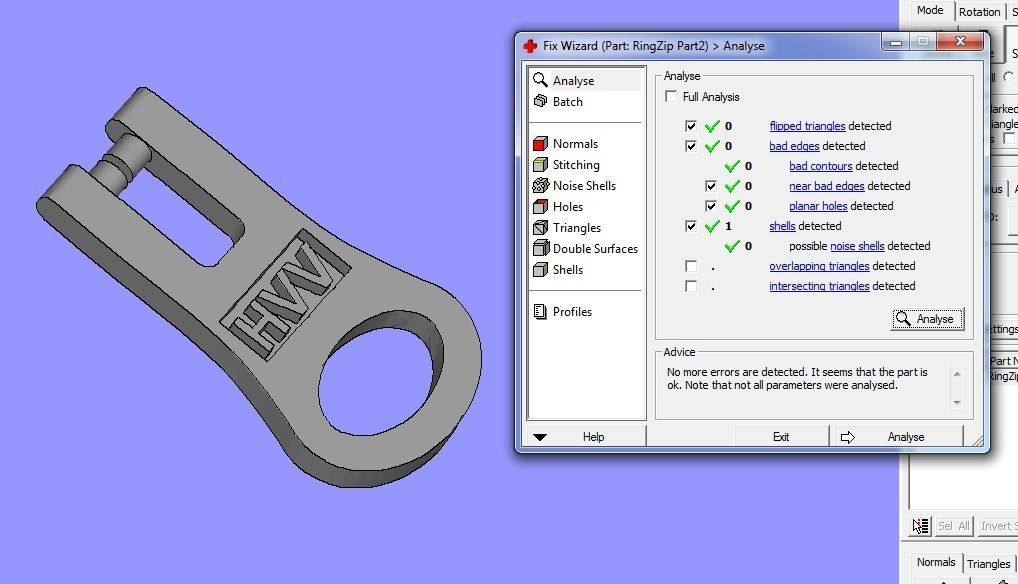Click the bottom Analyse arrow button

coord(897,437)
